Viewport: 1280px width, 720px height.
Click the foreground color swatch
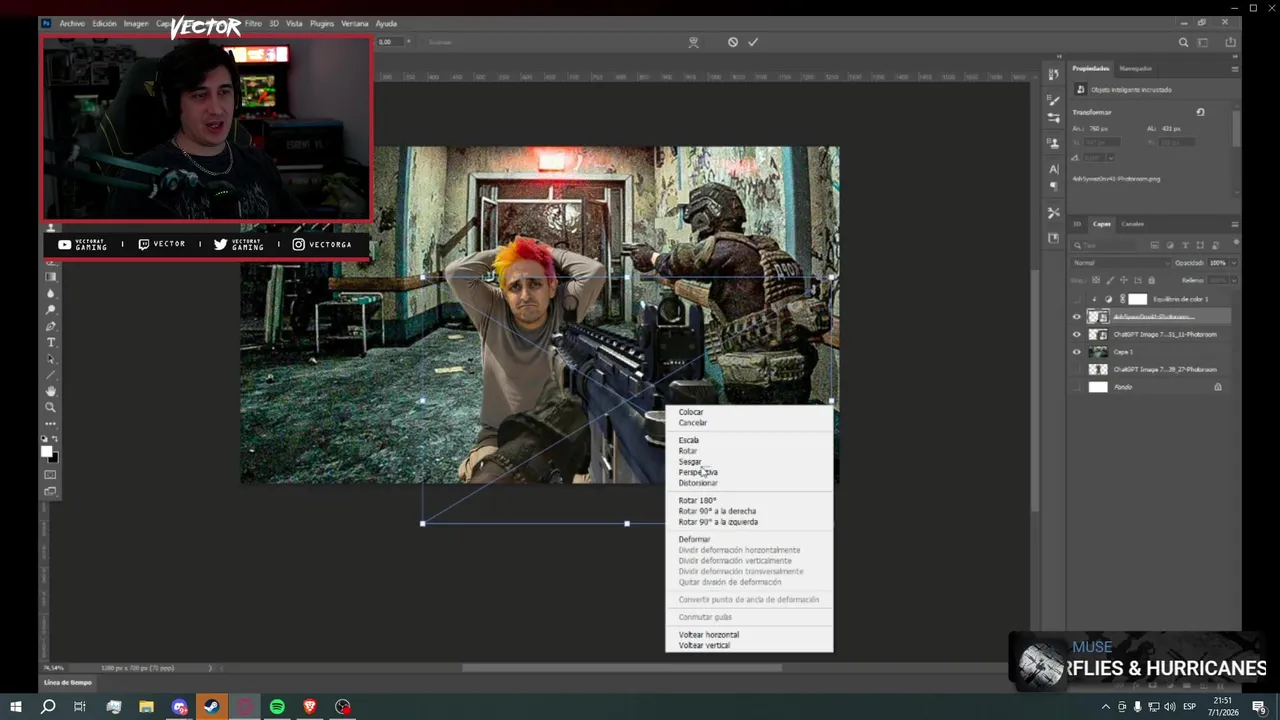coord(46,452)
